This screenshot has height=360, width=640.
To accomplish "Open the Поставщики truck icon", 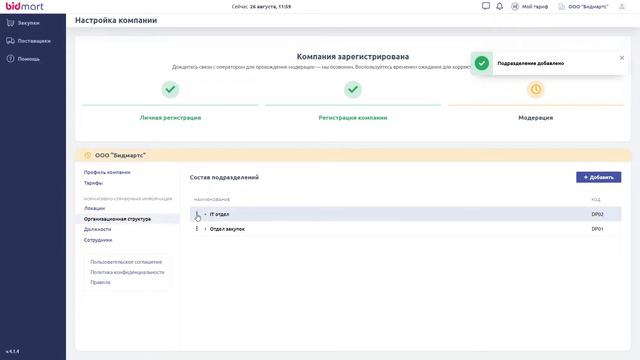I will [10, 41].
